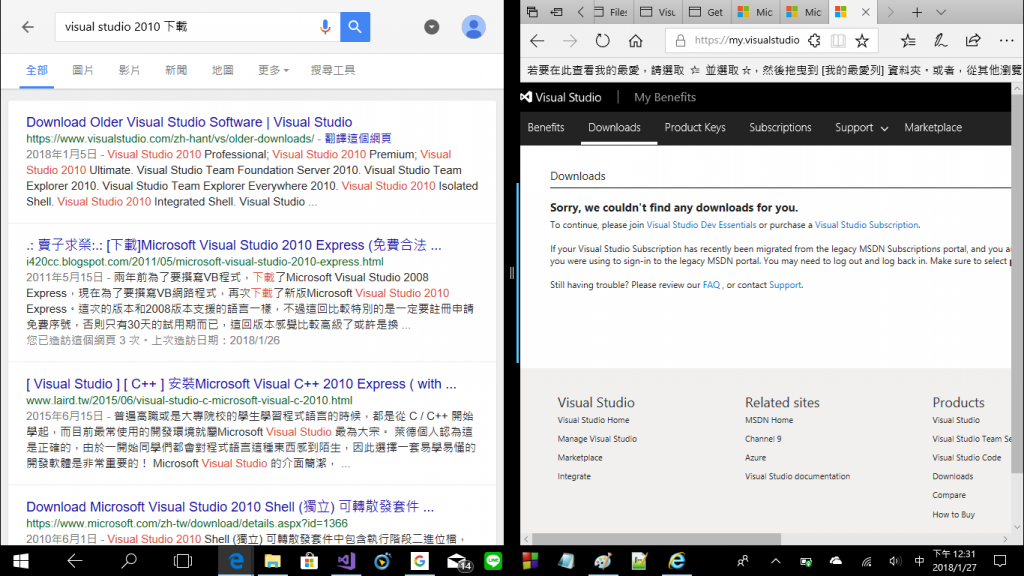The width and height of the screenshot is (1024, 576).
Task: Expand the 更多 dropdown menu
Action: [273, 70]
